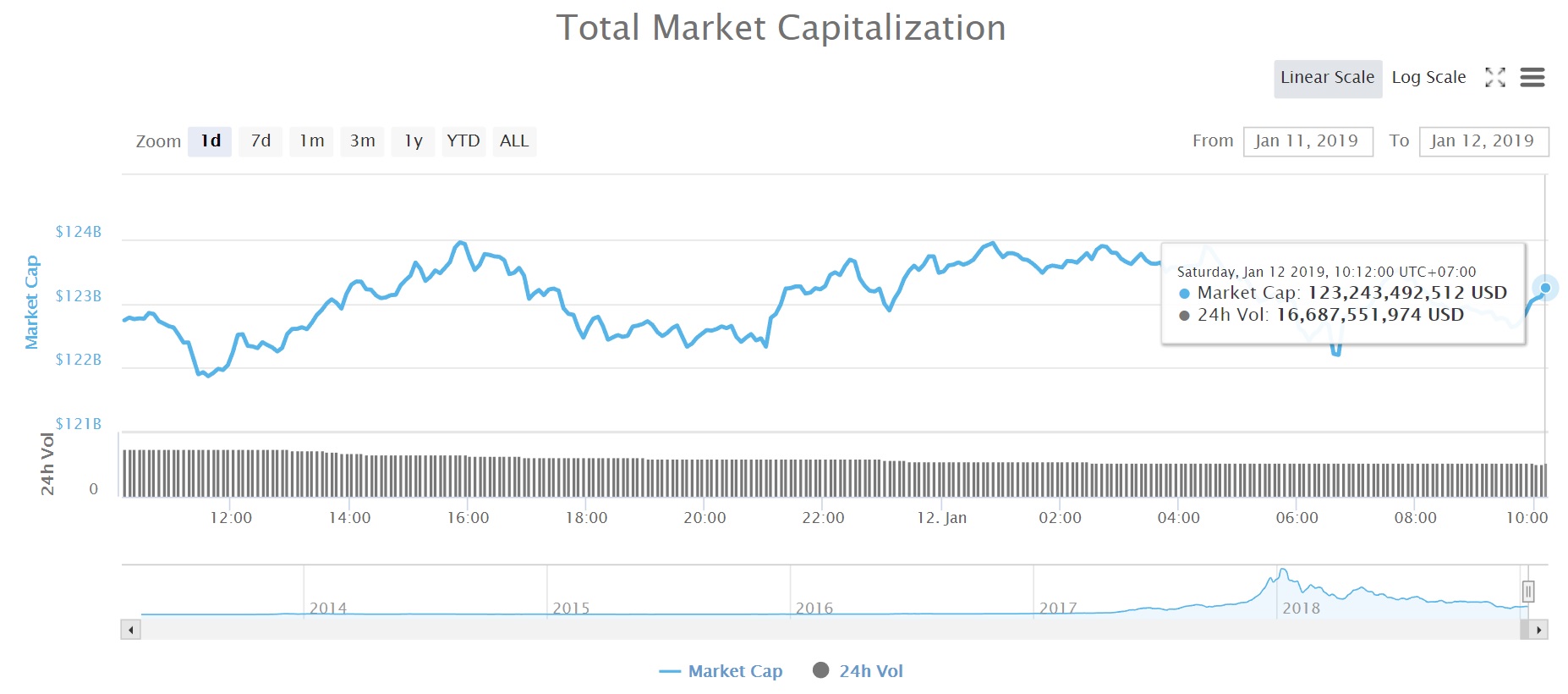Viewport: 1568px width, 694px height.
Task: Toggle 24h Vol series in legend
Action: pos(858,671)
